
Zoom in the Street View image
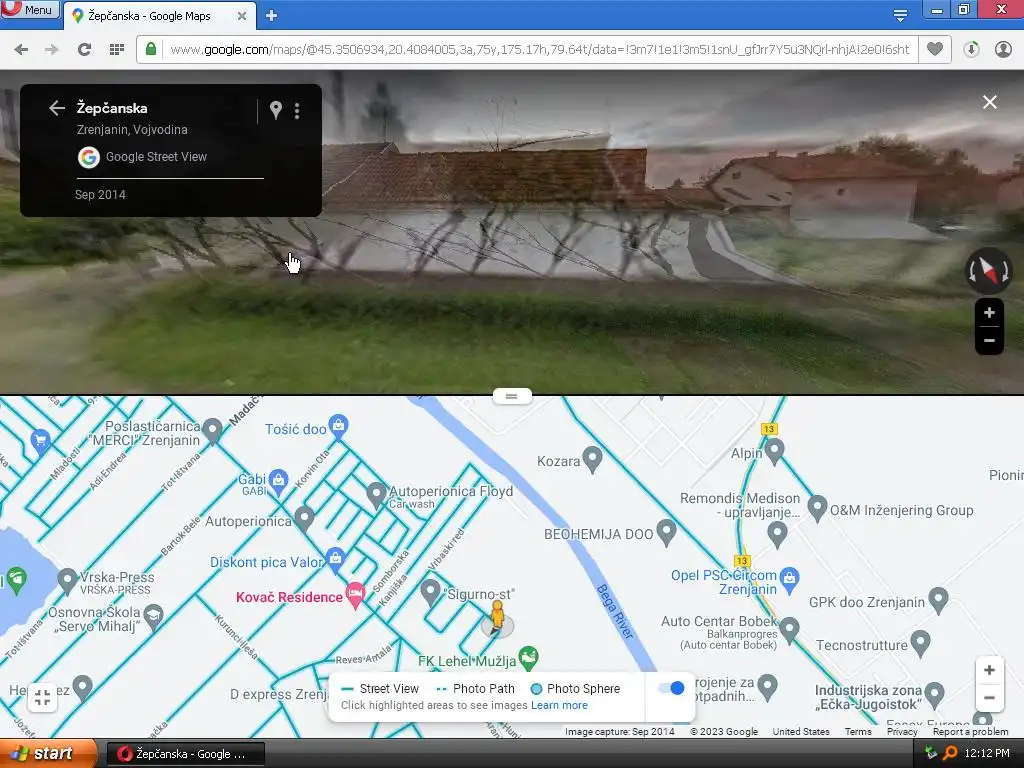pos(989,313)
